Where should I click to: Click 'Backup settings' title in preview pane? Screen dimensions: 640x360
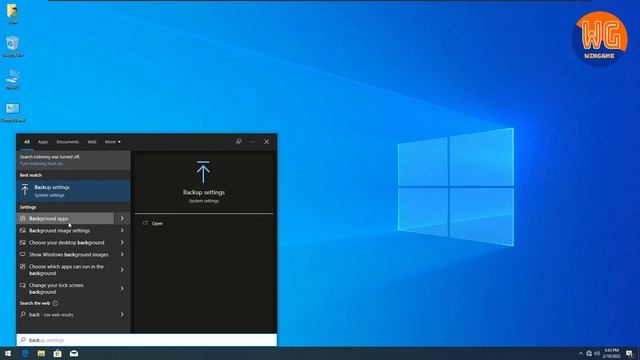tap(204, 192)
